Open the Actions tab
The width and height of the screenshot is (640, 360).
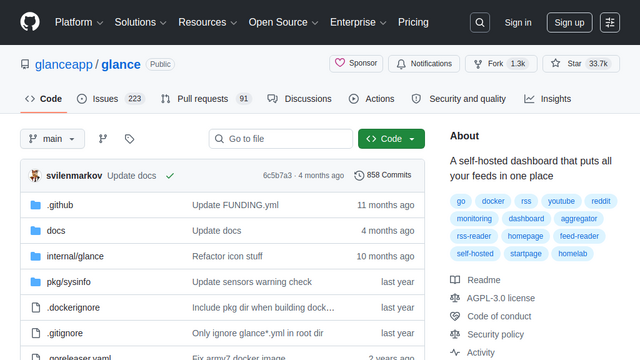[x=372, y=99]
